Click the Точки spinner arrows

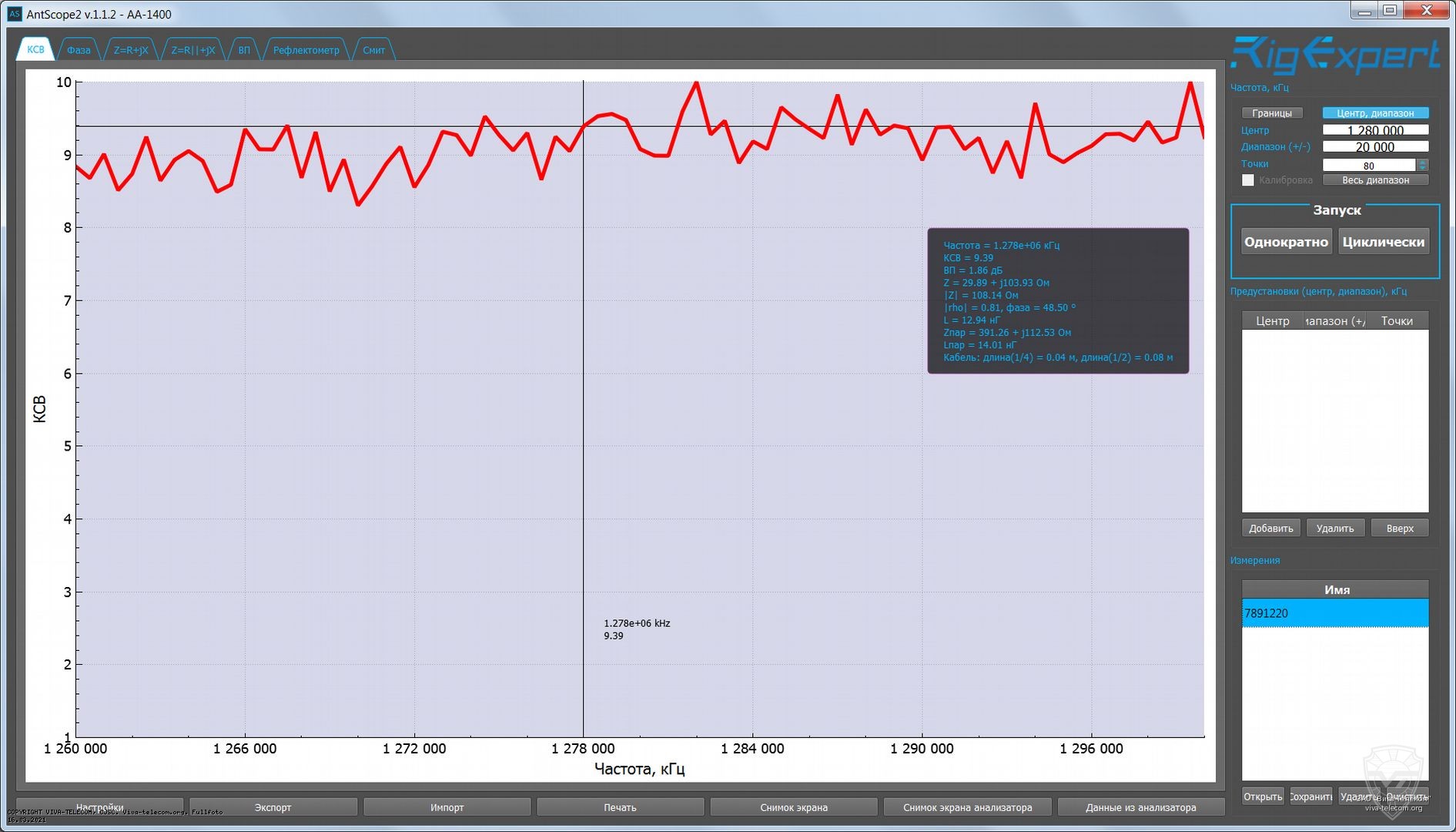coord(1422,165)
